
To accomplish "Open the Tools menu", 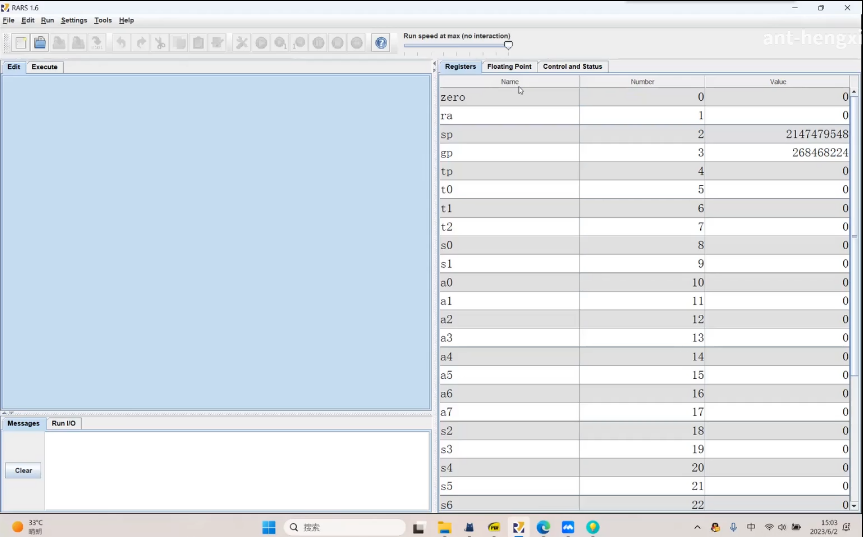I will tap(103, 20).
